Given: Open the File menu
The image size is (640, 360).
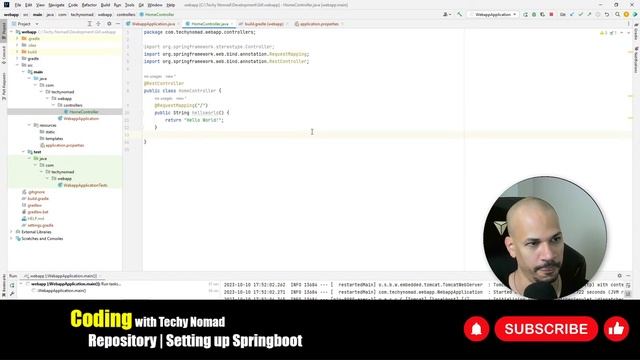Looking at the screenshot, I should click(18, 5).
